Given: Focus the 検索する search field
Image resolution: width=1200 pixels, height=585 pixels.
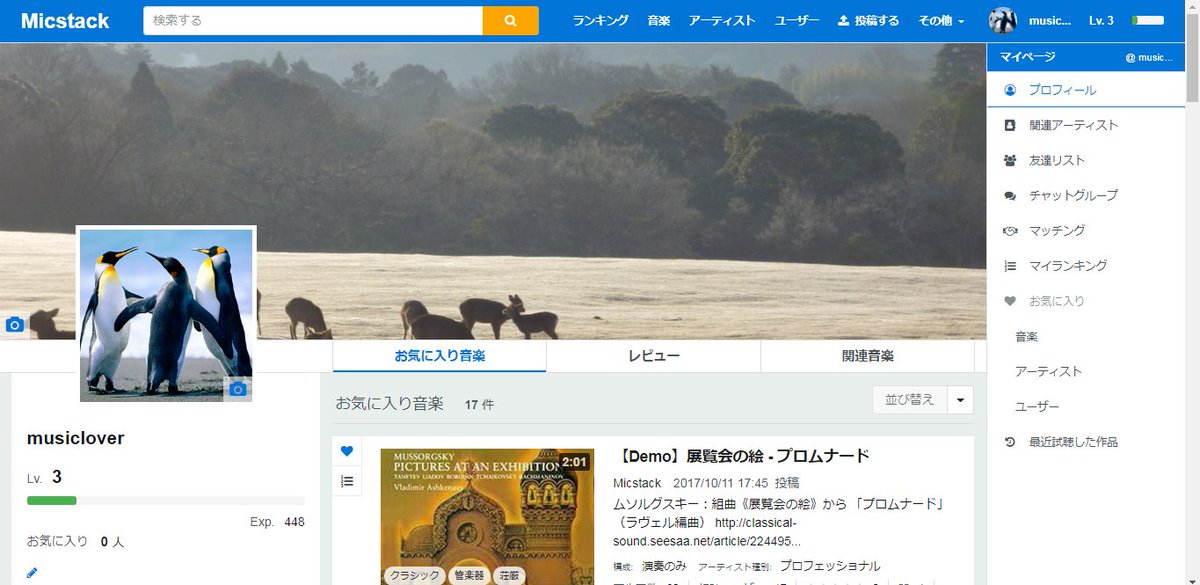Looking at the screenshot, I should tap(313, 20).
